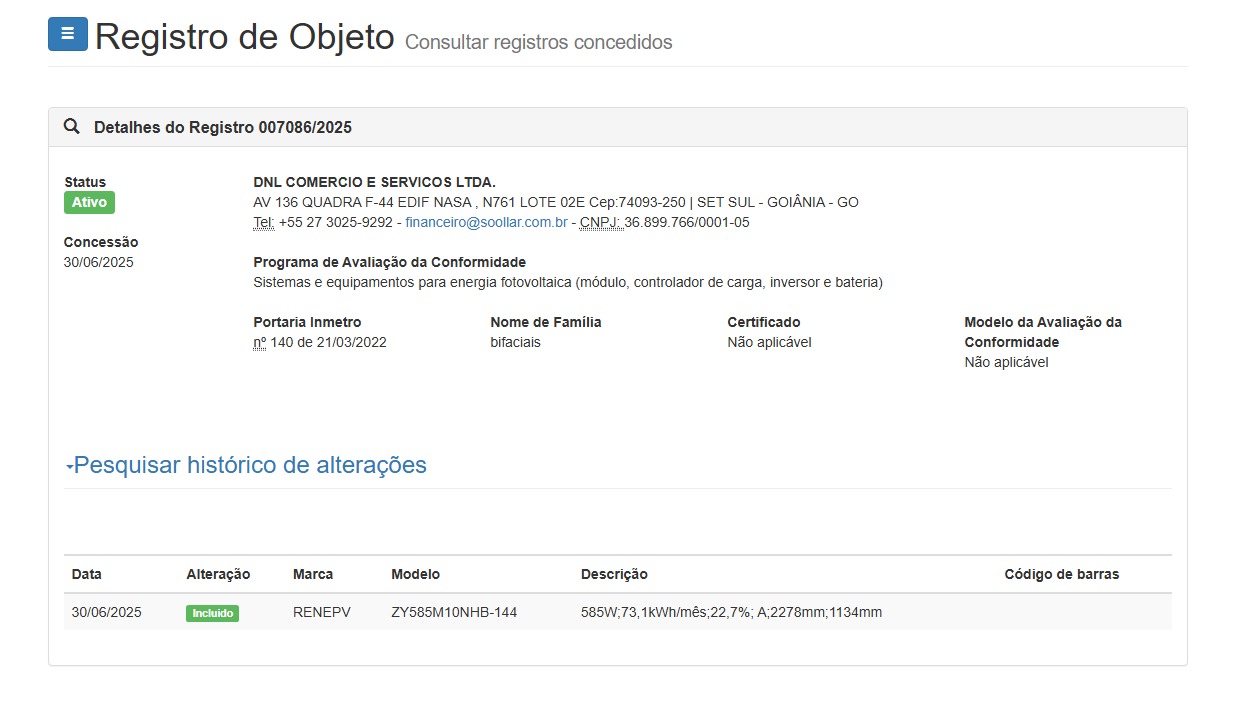Open the financeiro@soollar.com.br email link

pos(486,222)
